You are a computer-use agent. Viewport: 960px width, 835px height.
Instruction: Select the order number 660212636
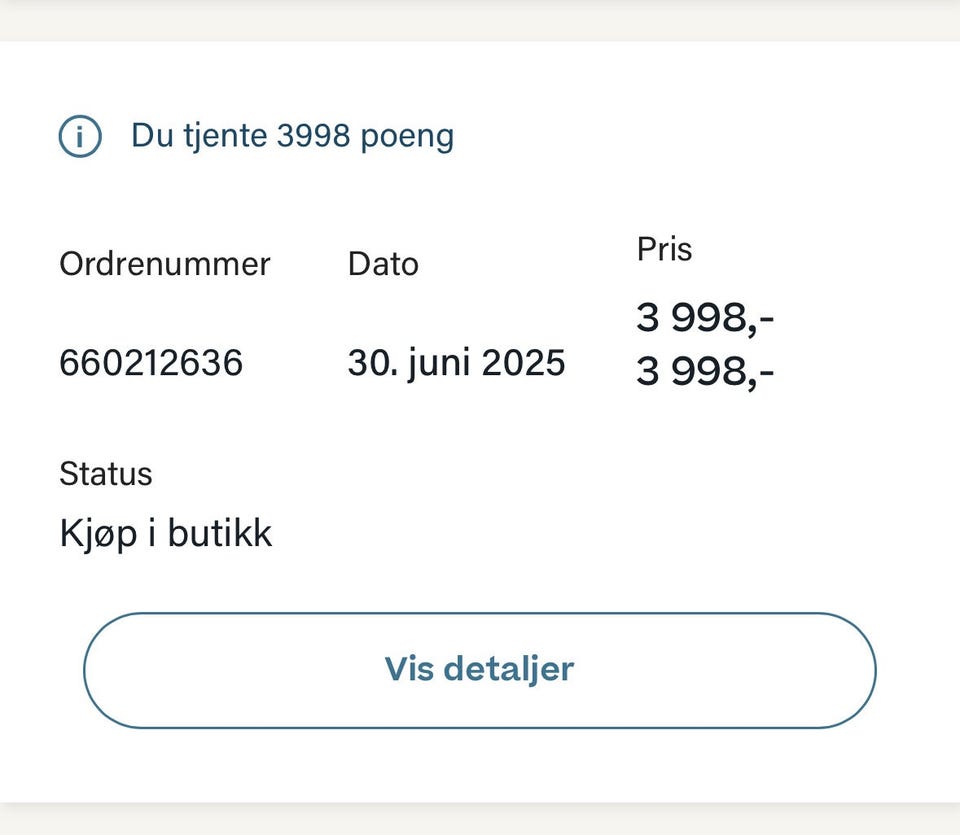[151, 362]
